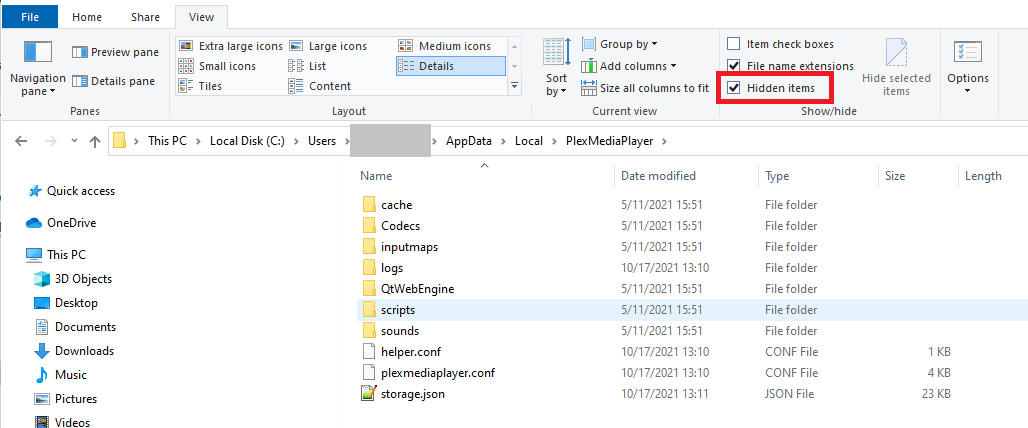This screenshot has width=1028, height=428.
Task: Expand the chevron after PlexMediaPlayer
Action: (x=665, y=141)
